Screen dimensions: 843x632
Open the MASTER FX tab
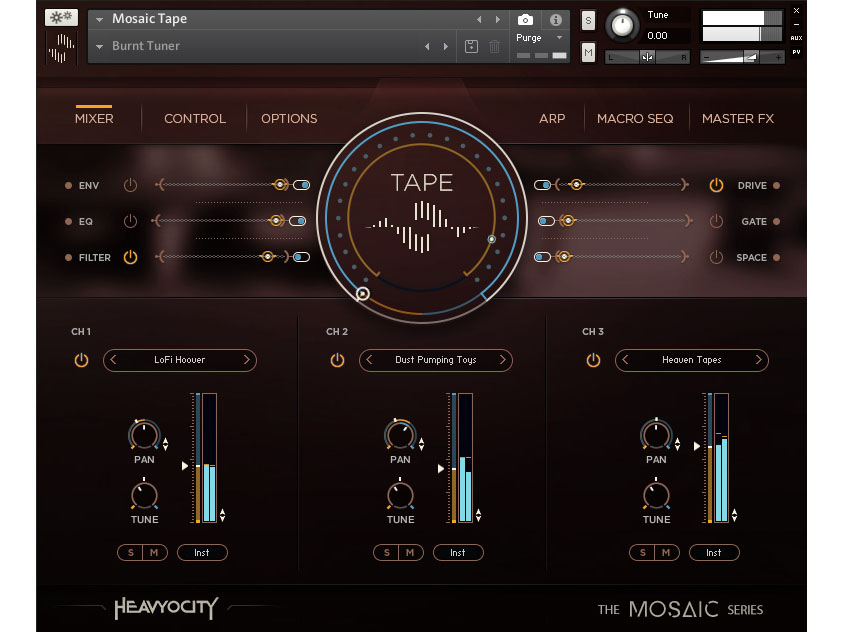coord(738,118)
